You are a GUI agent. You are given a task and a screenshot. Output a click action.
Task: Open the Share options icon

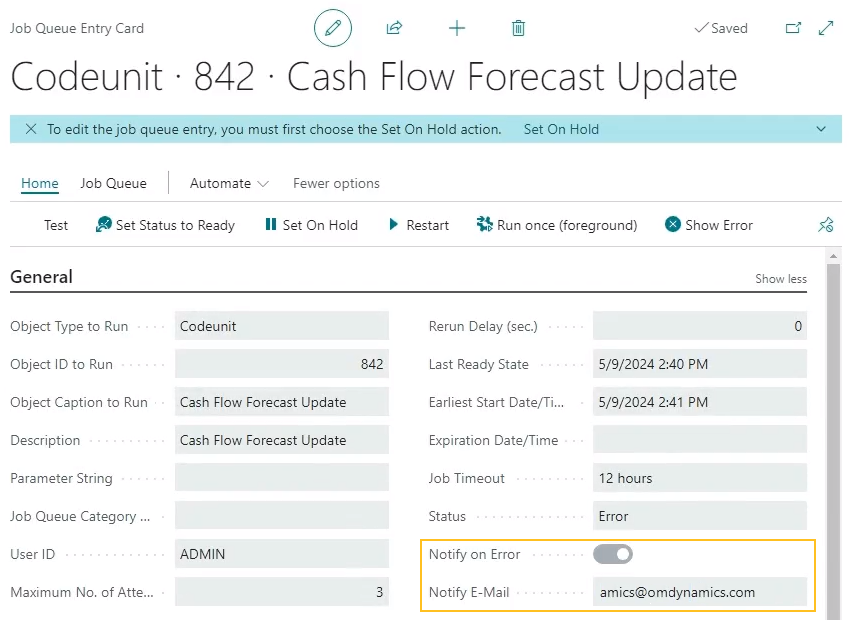[x=394, y=28]
